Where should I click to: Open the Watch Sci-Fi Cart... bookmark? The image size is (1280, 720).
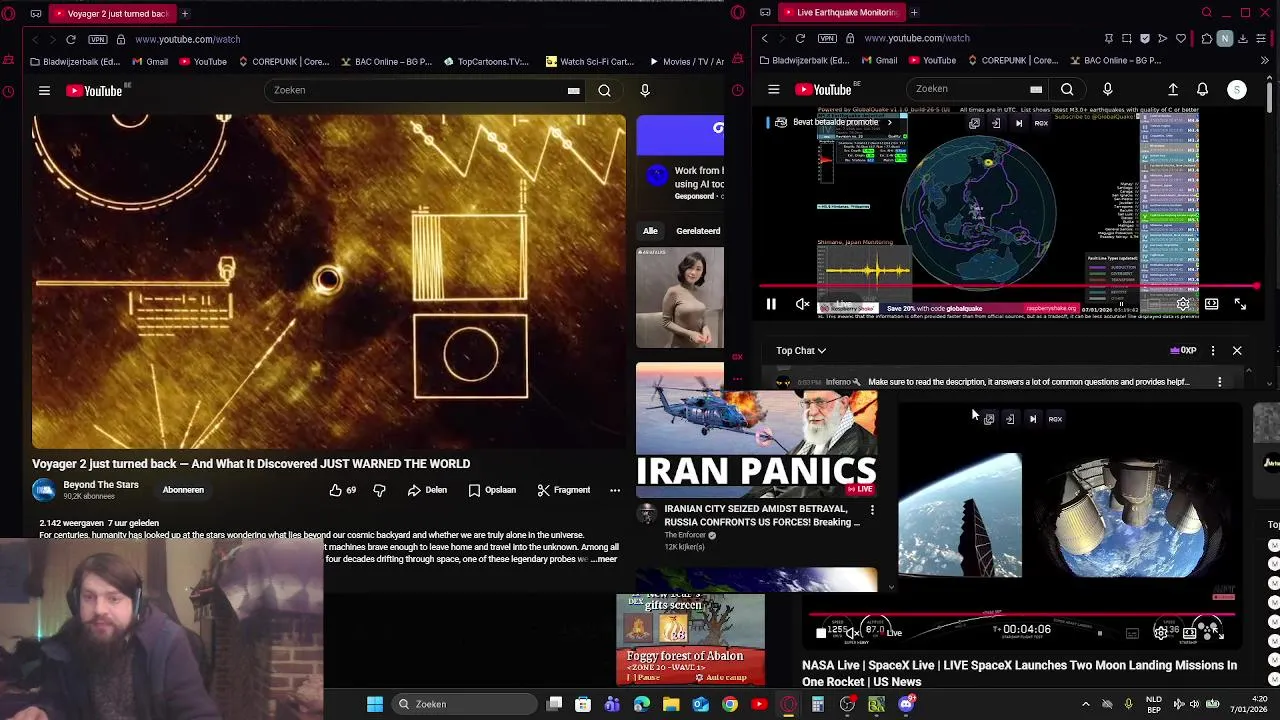pyautogui.click(x=591, y=61)
